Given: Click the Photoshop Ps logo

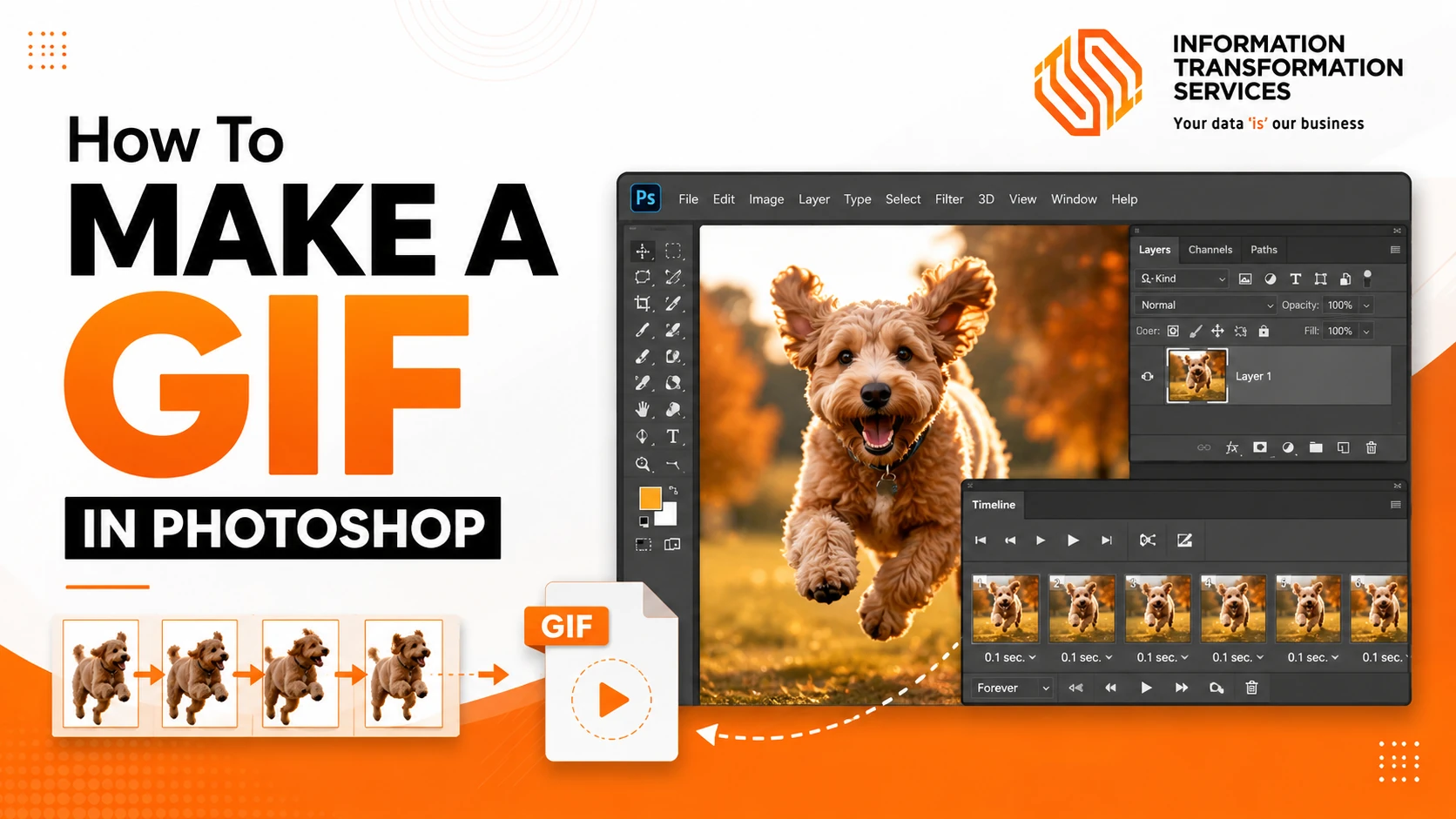Looking at the screenshot, I should pos(645,198).
